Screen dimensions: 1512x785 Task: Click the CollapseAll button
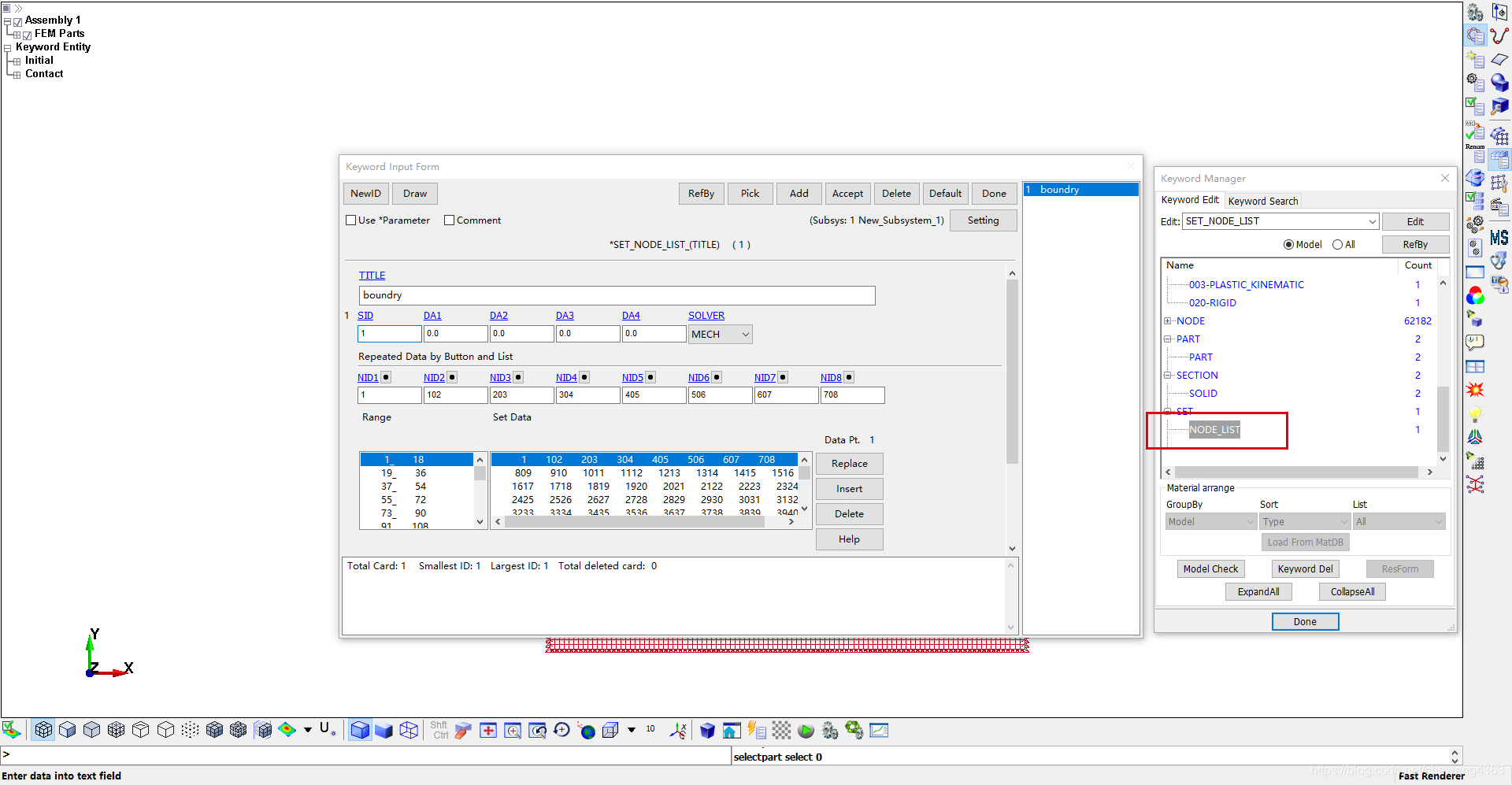1353,592
